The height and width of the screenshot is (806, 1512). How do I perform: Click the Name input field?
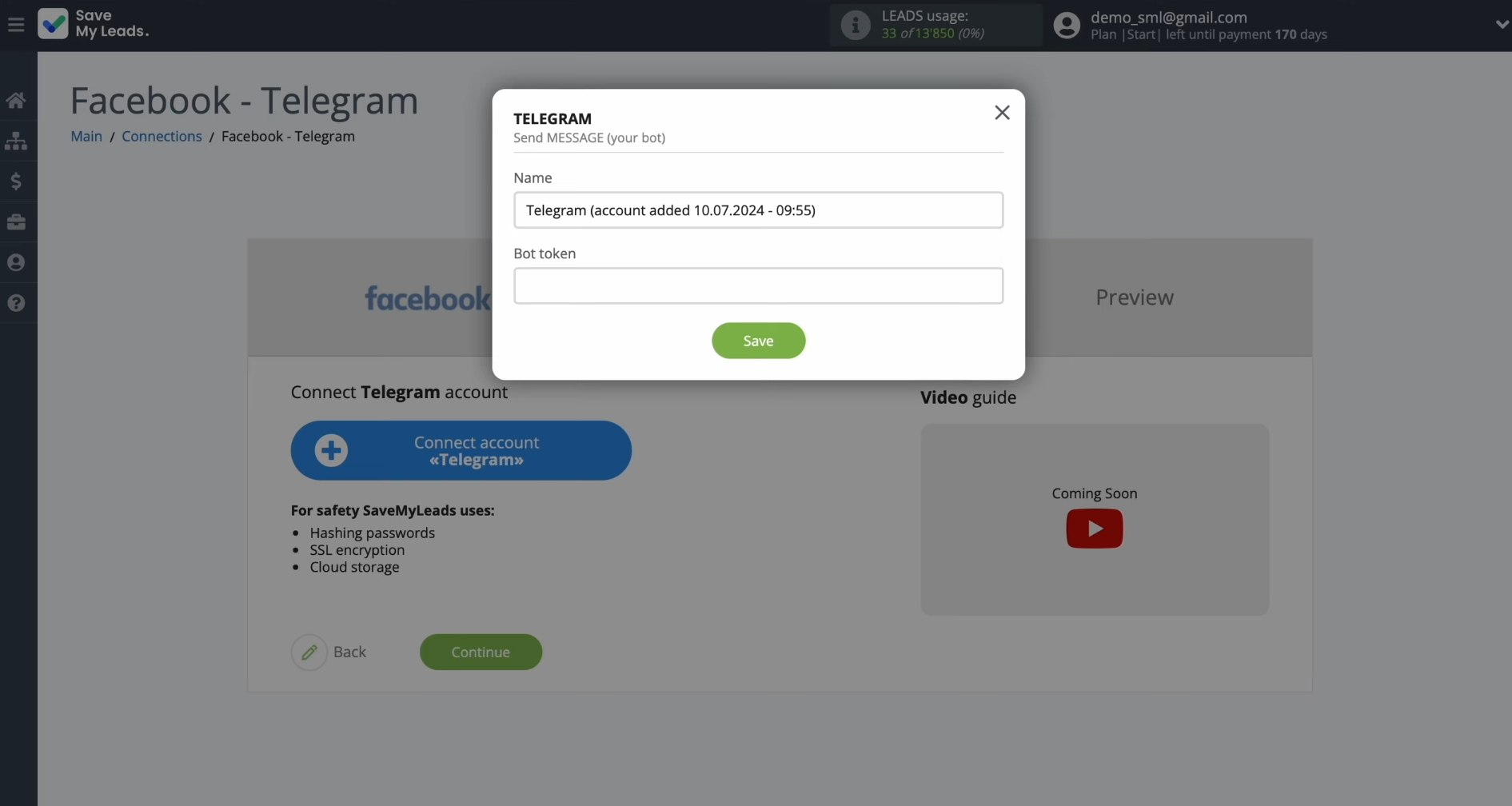[x=758, y=210]
